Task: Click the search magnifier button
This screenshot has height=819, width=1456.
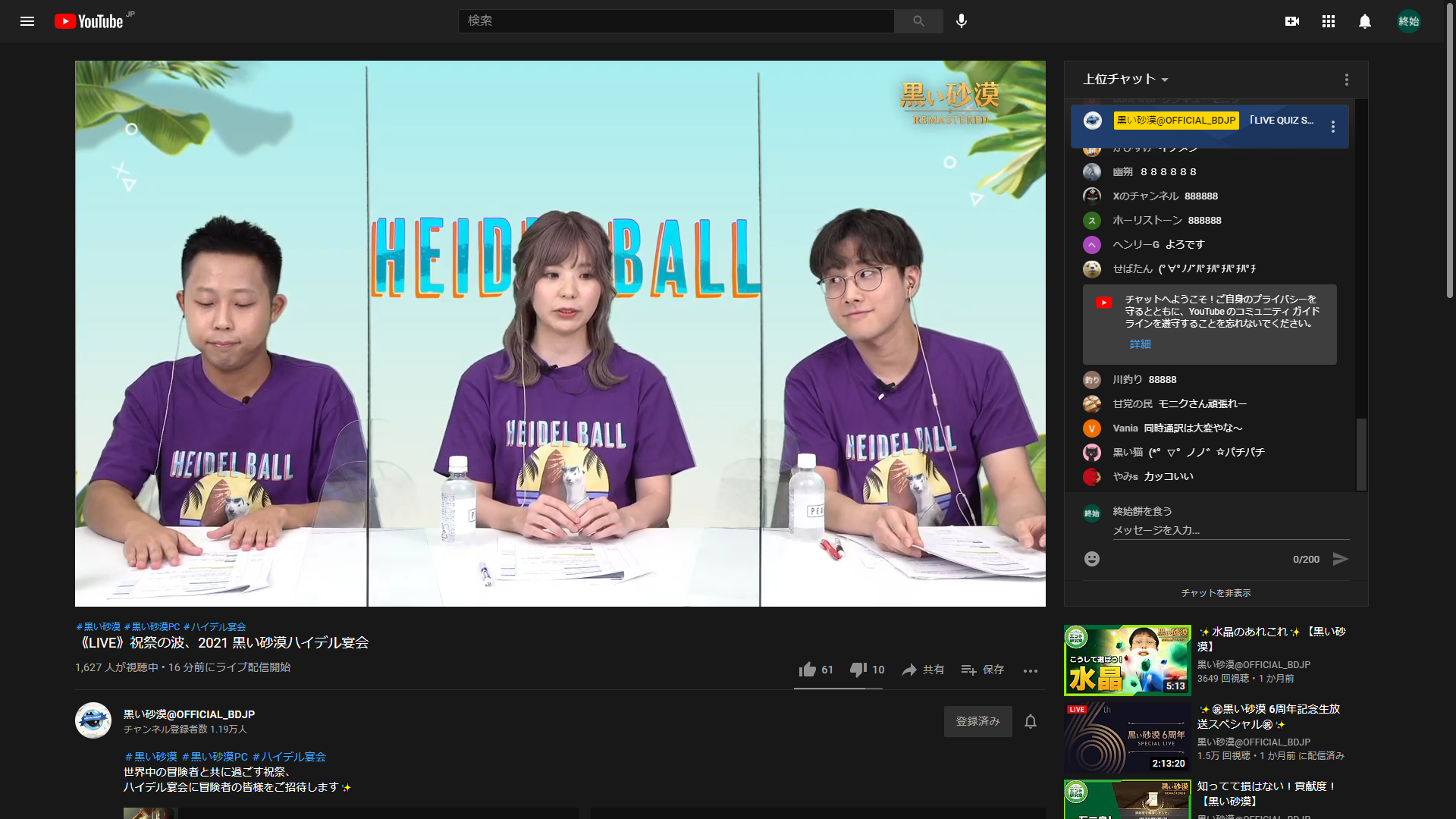Action: 918,21
